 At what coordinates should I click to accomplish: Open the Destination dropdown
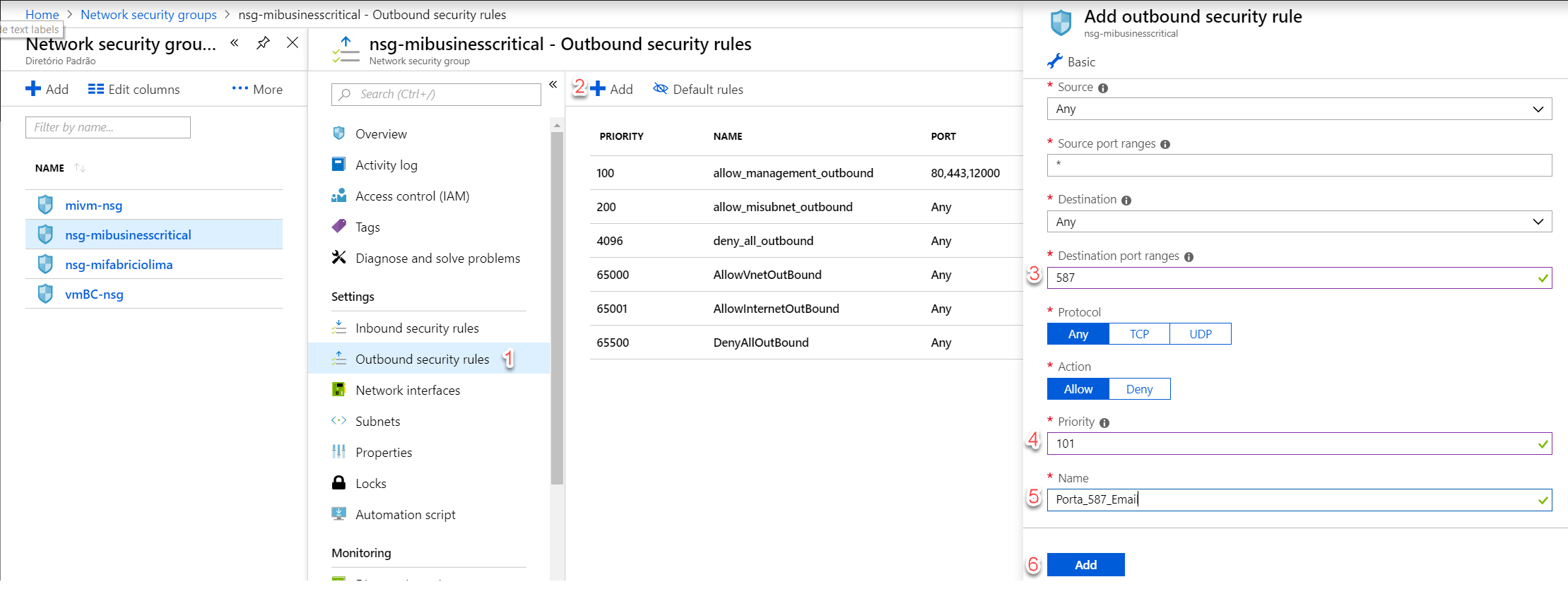[1299, 222]
